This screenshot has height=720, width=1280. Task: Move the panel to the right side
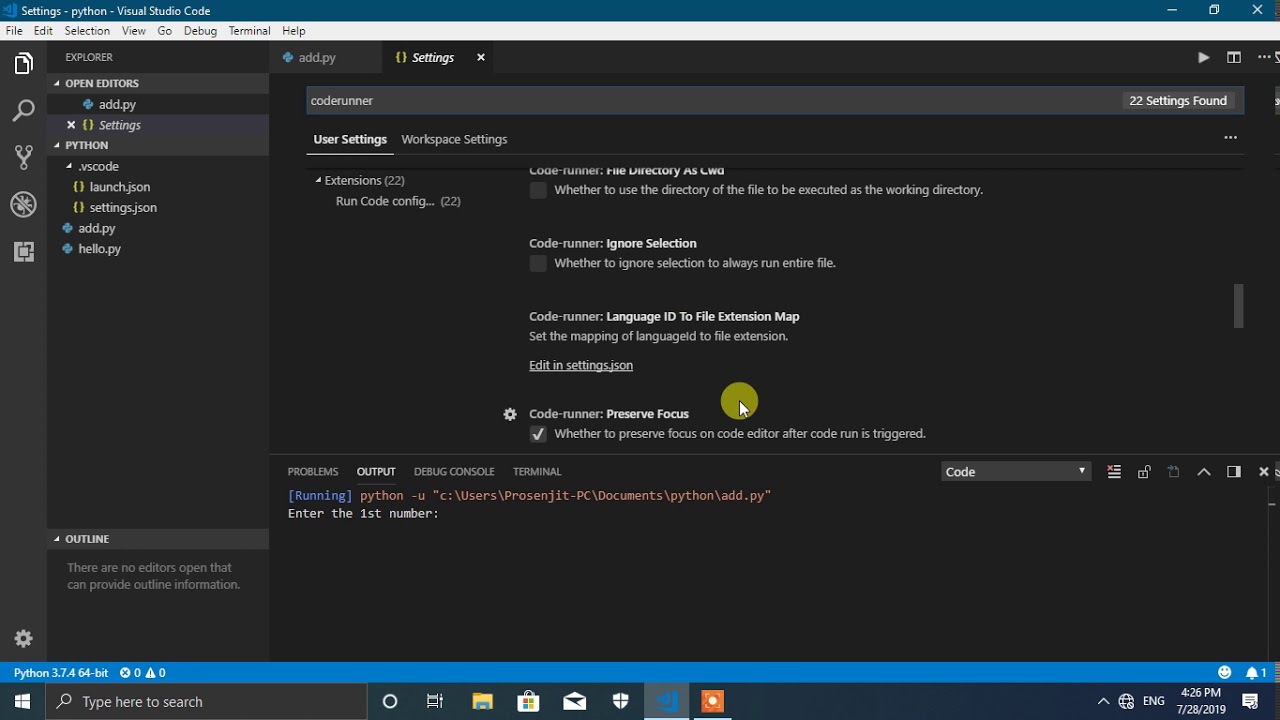click(1234, 472)
